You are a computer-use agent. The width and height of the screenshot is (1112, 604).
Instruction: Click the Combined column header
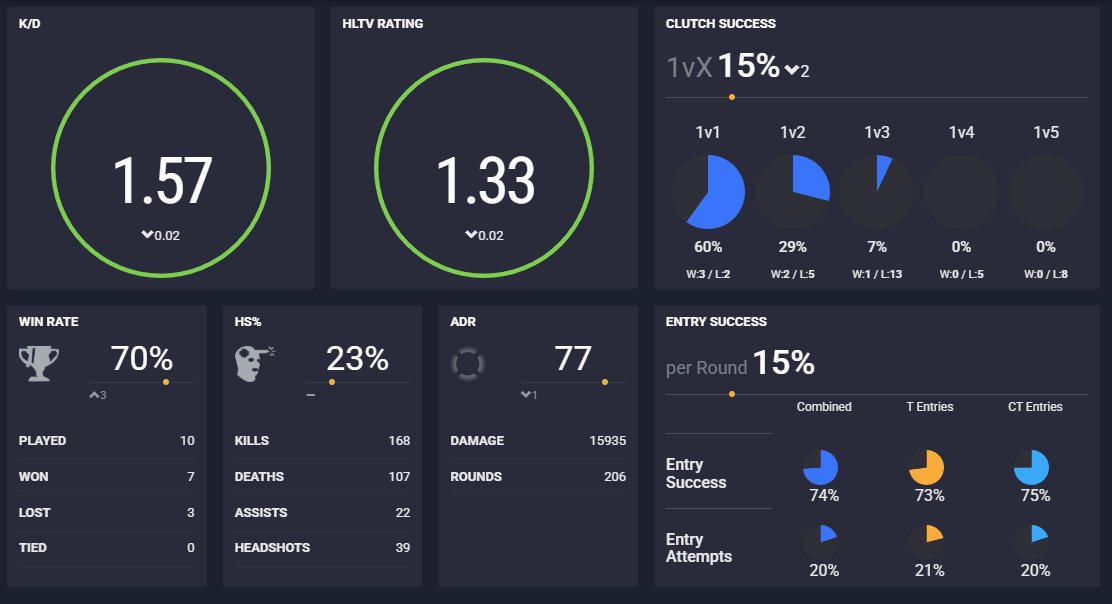pyautogui.click(x=824, y=407)
